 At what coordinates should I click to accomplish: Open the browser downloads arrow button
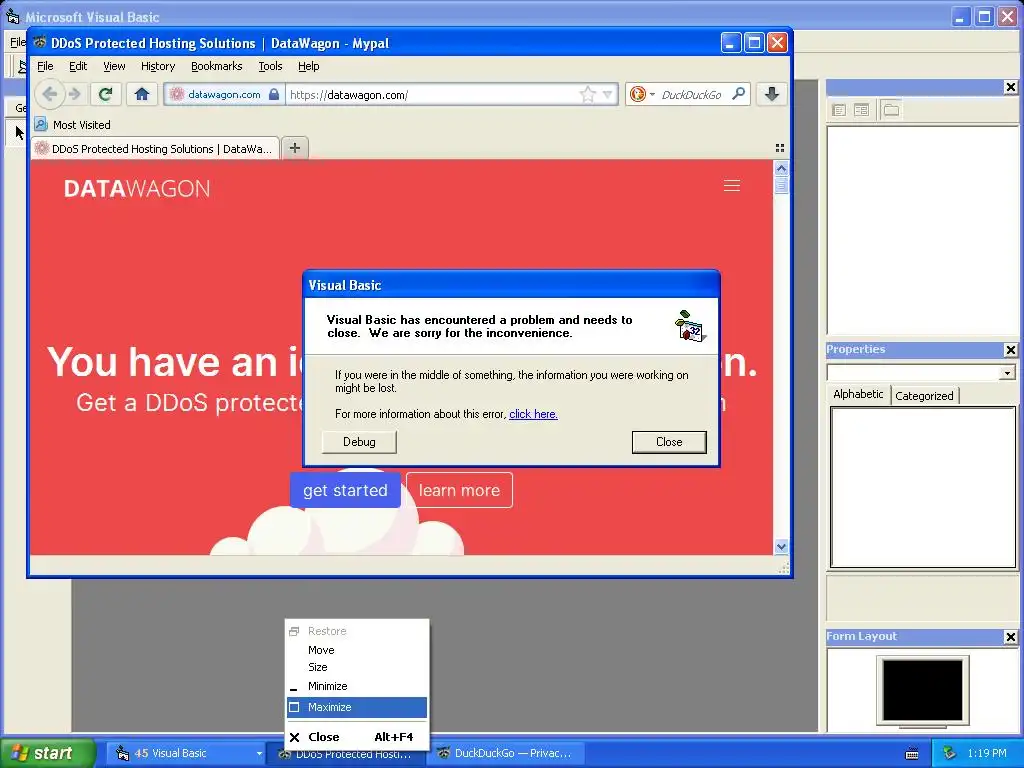click(771, 95)
